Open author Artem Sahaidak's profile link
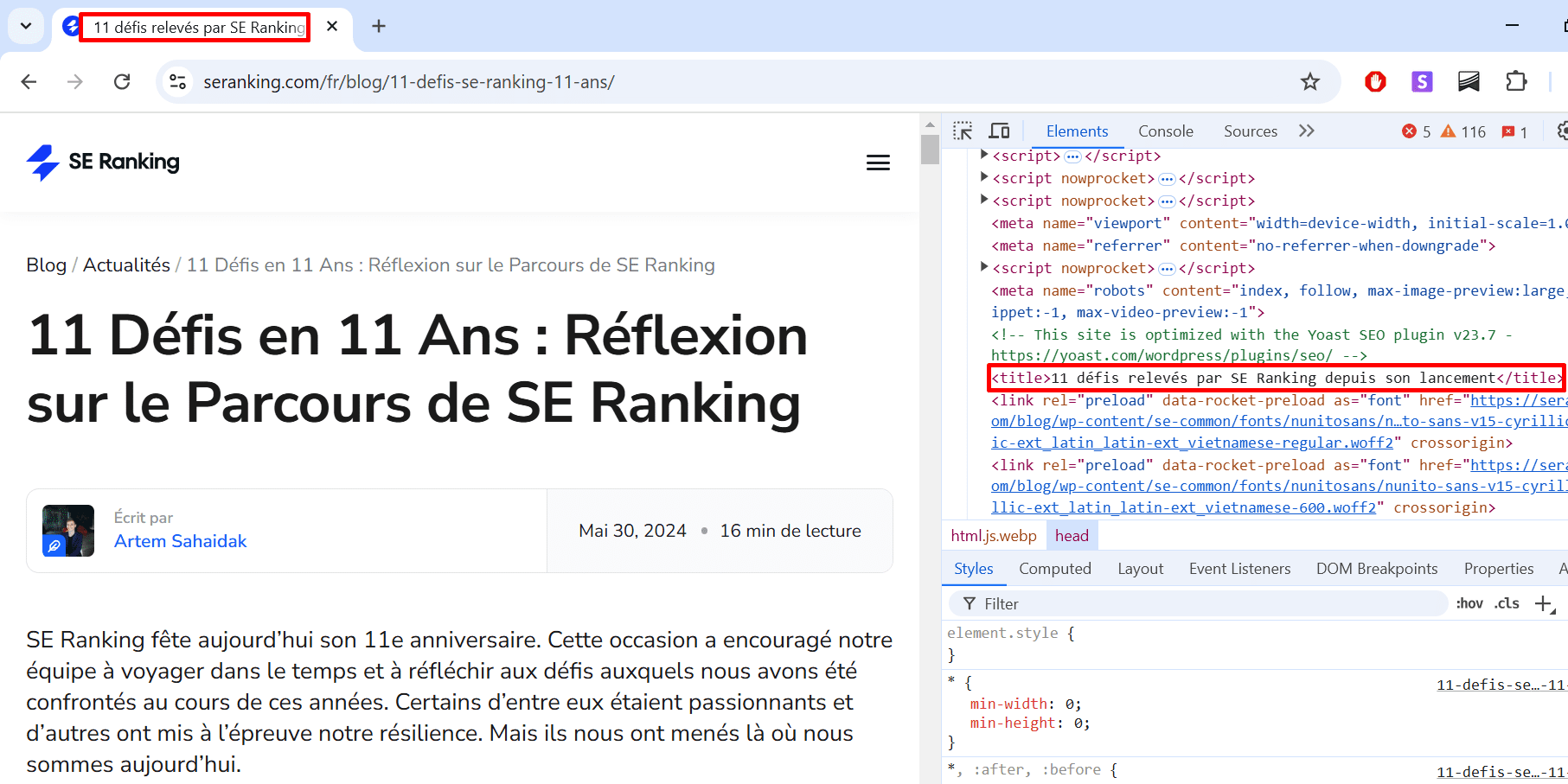Image resolution: width=1568 pixels, height=784 pixels. coord(180,541)
